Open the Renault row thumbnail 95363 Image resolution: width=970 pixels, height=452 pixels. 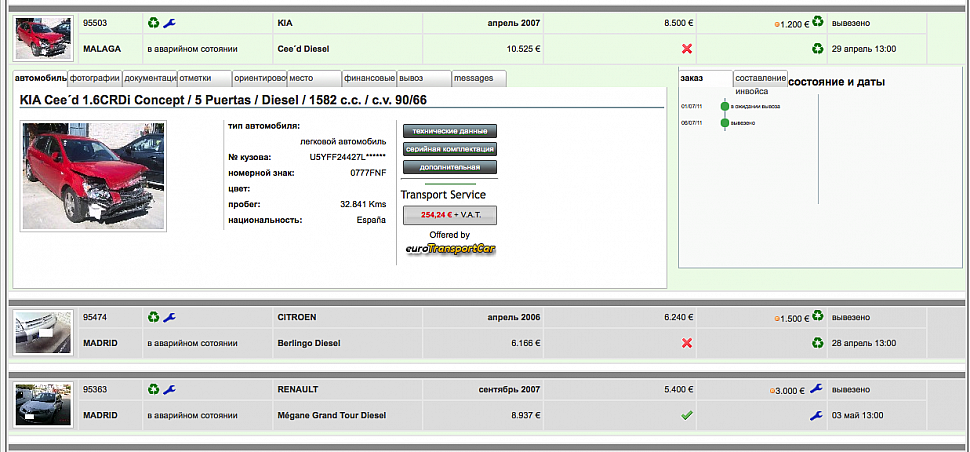click(45, 404)
